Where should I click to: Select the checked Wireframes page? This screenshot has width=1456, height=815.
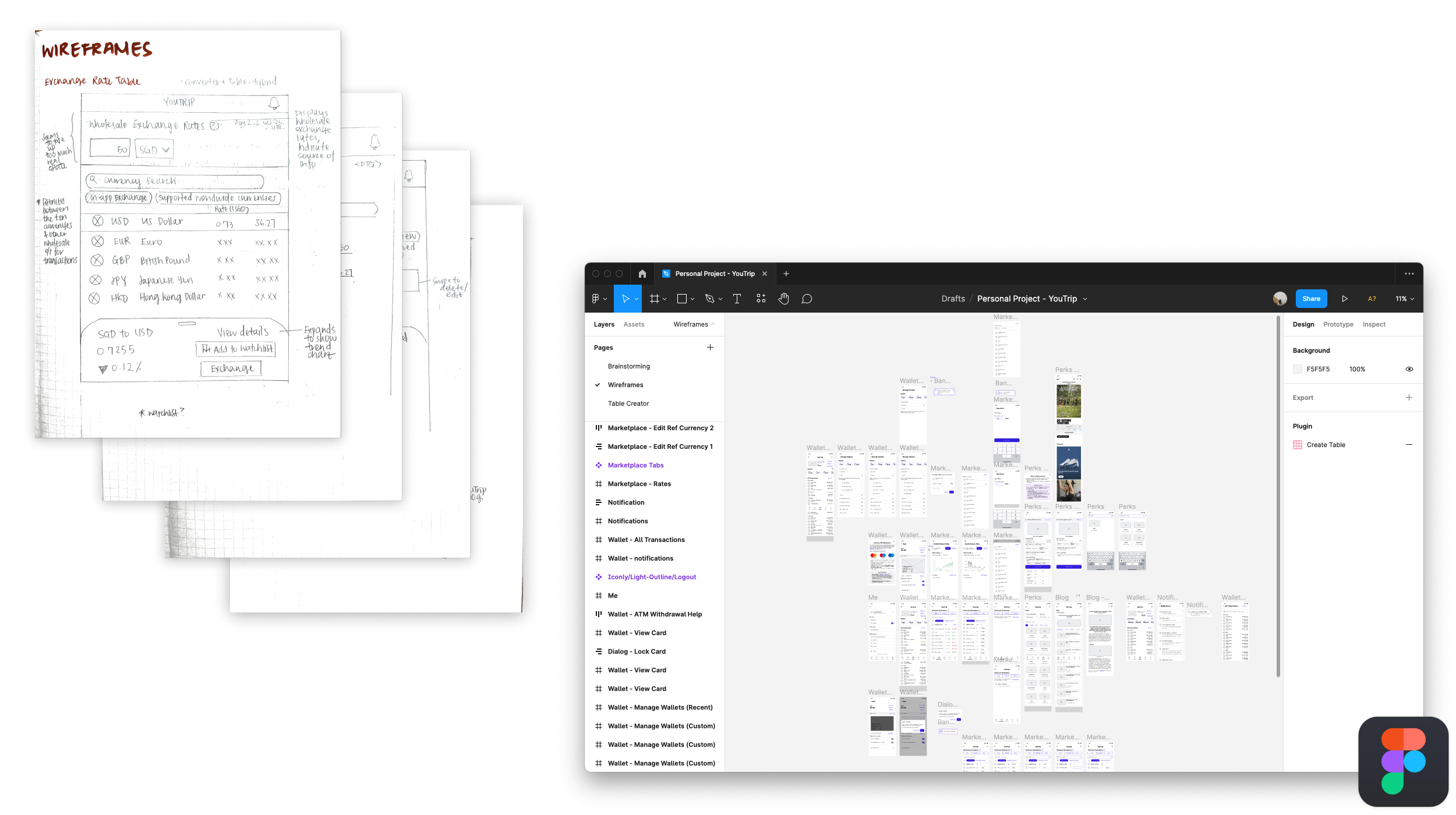[625, 385]
